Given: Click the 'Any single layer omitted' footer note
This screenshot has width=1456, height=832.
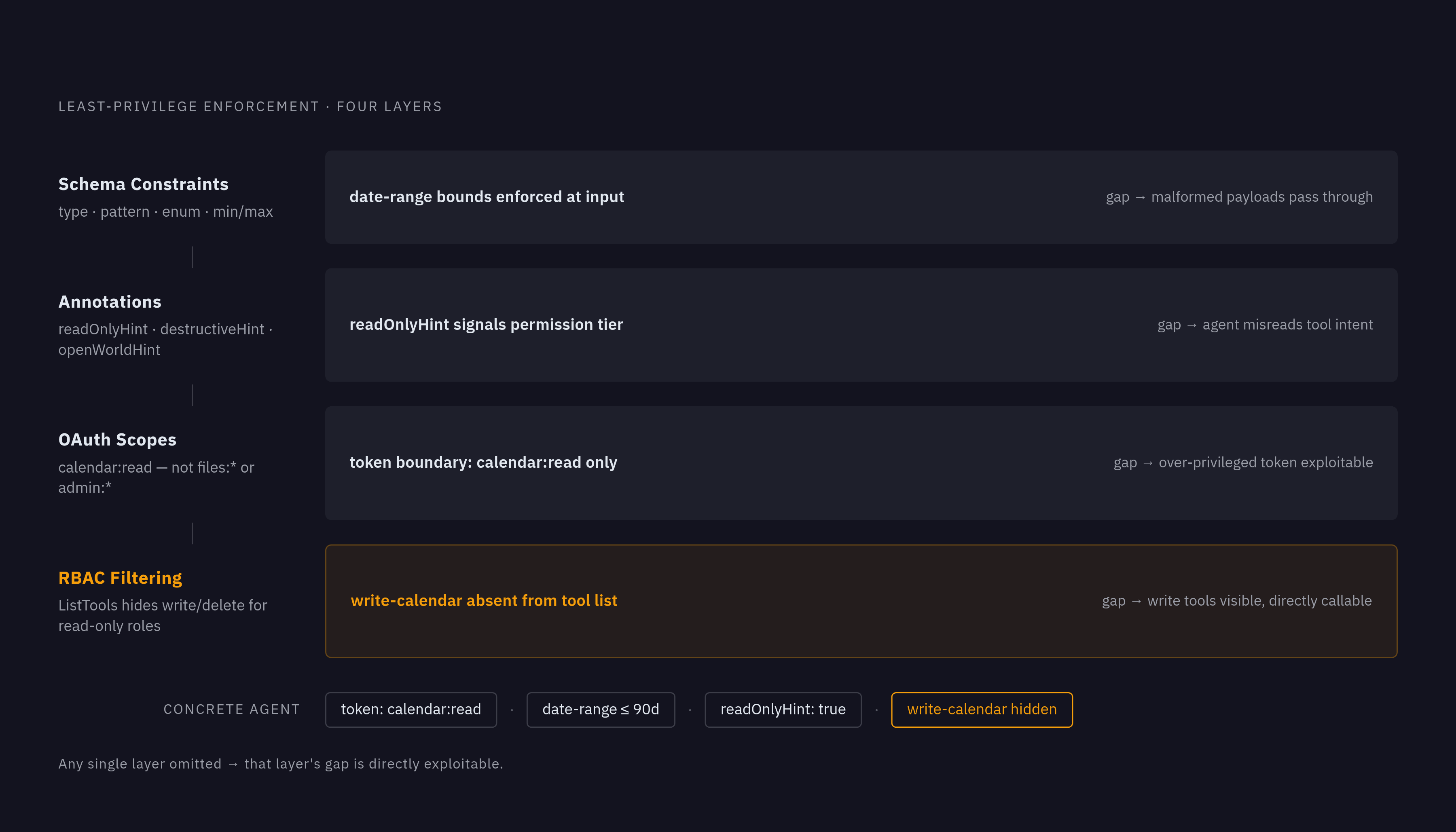Looking at the screenshot, I should [281, 763].
